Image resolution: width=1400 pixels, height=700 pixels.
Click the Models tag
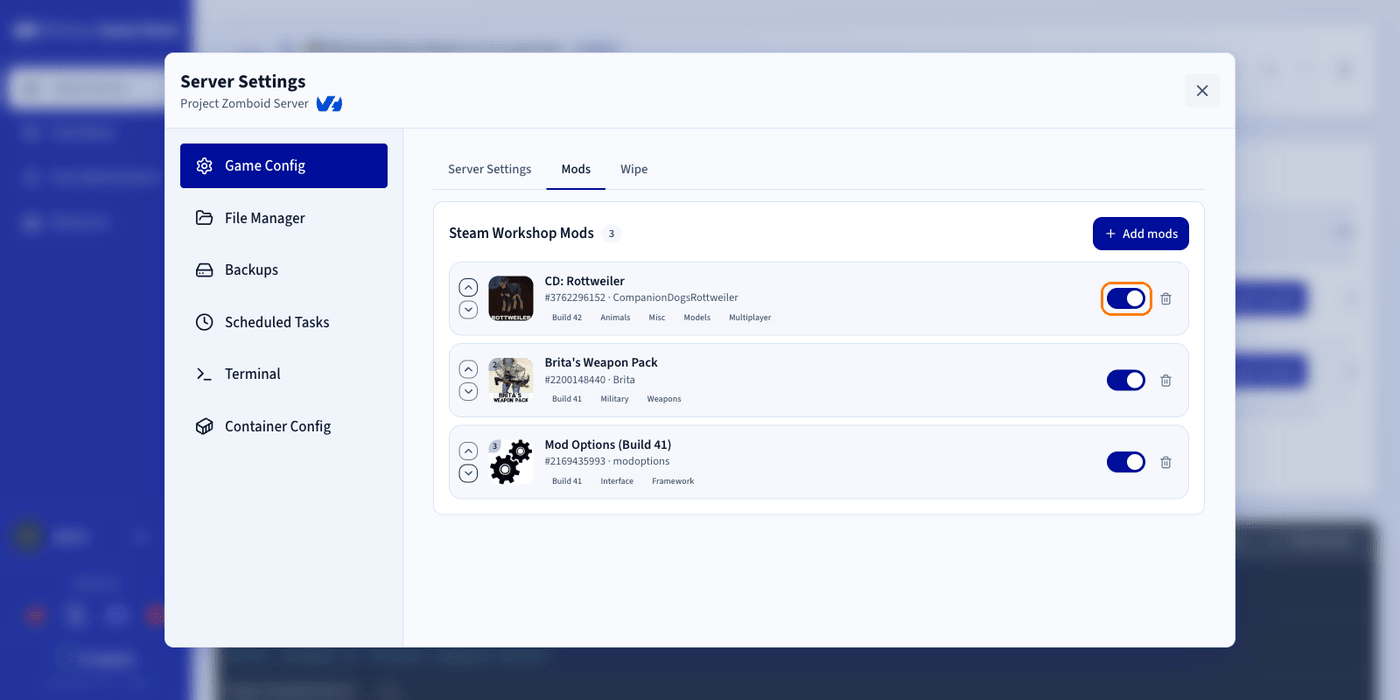[697, 317]
